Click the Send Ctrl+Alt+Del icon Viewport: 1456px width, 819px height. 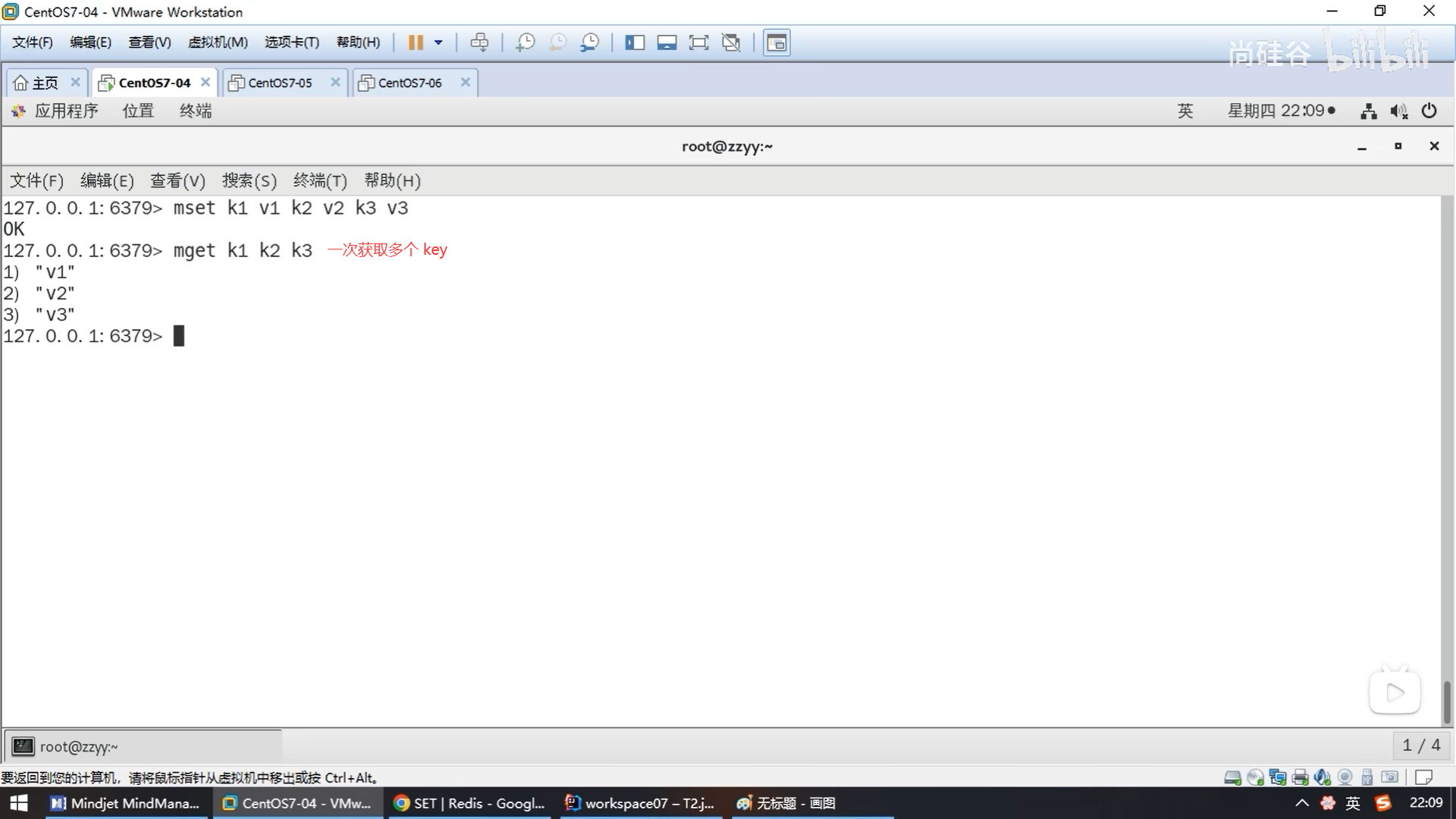479,42
